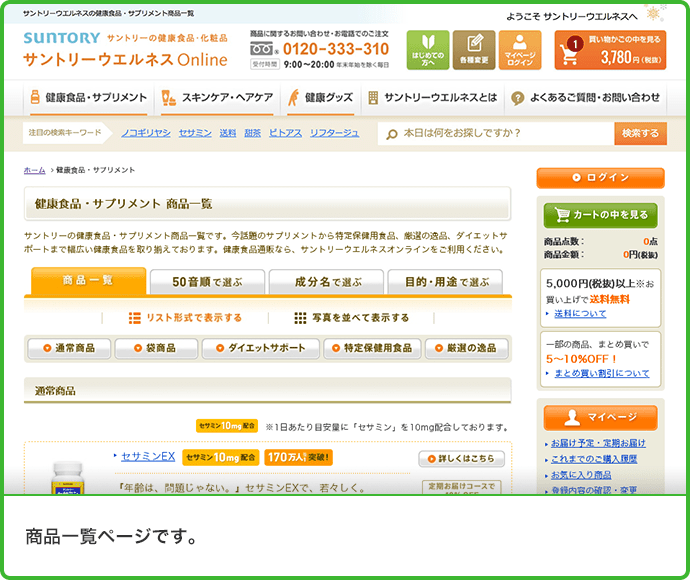Screen dimensions: 690x580
Task: Open the まとめ買い割引について link
Action: coord(602,373)
